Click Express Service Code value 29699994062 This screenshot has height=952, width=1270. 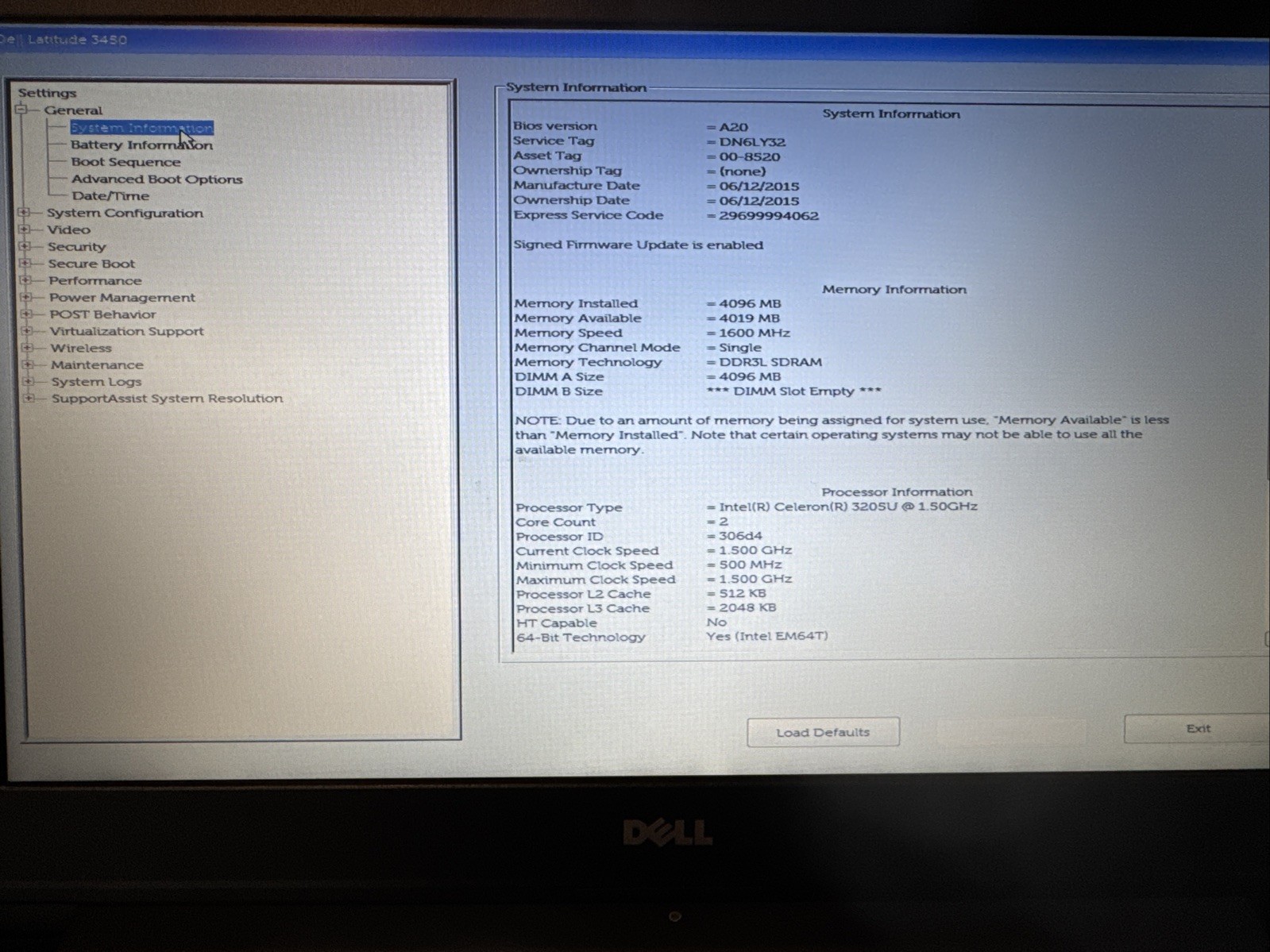[768, 215]
